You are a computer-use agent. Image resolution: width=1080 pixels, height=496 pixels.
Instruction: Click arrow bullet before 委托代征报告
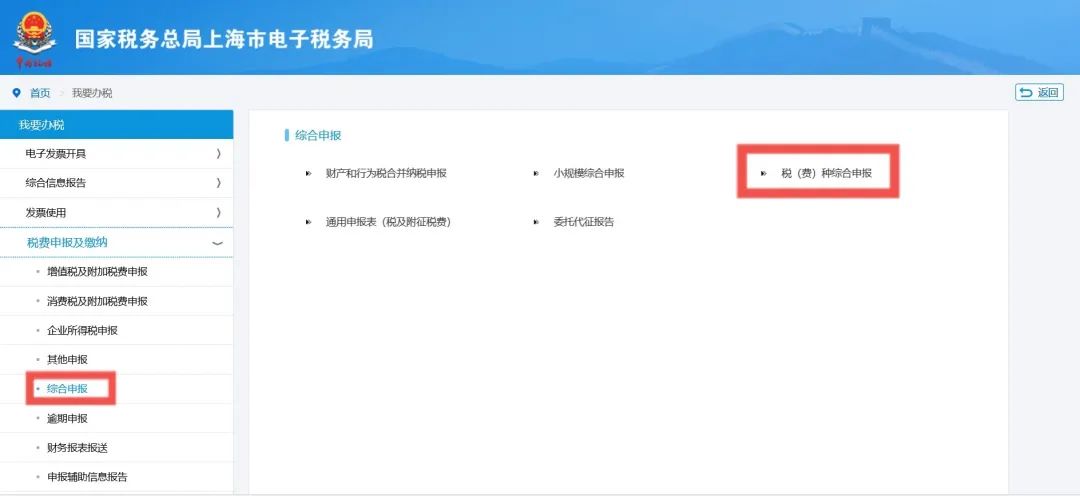537,222
